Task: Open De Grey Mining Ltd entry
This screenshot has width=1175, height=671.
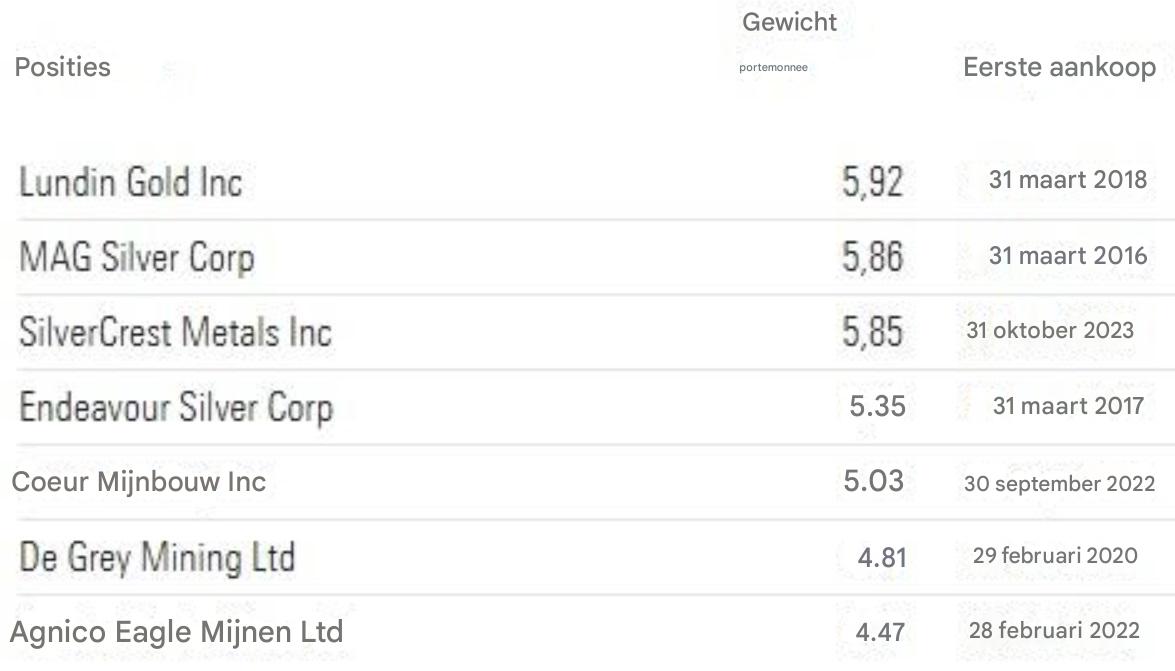Action: [x=157, y=557]
